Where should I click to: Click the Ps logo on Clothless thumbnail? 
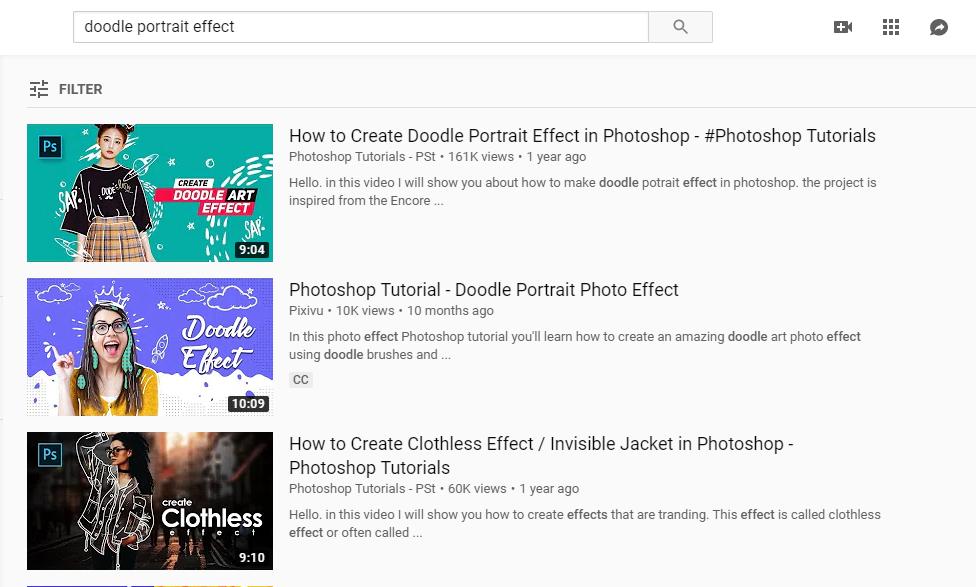(50, 454)
